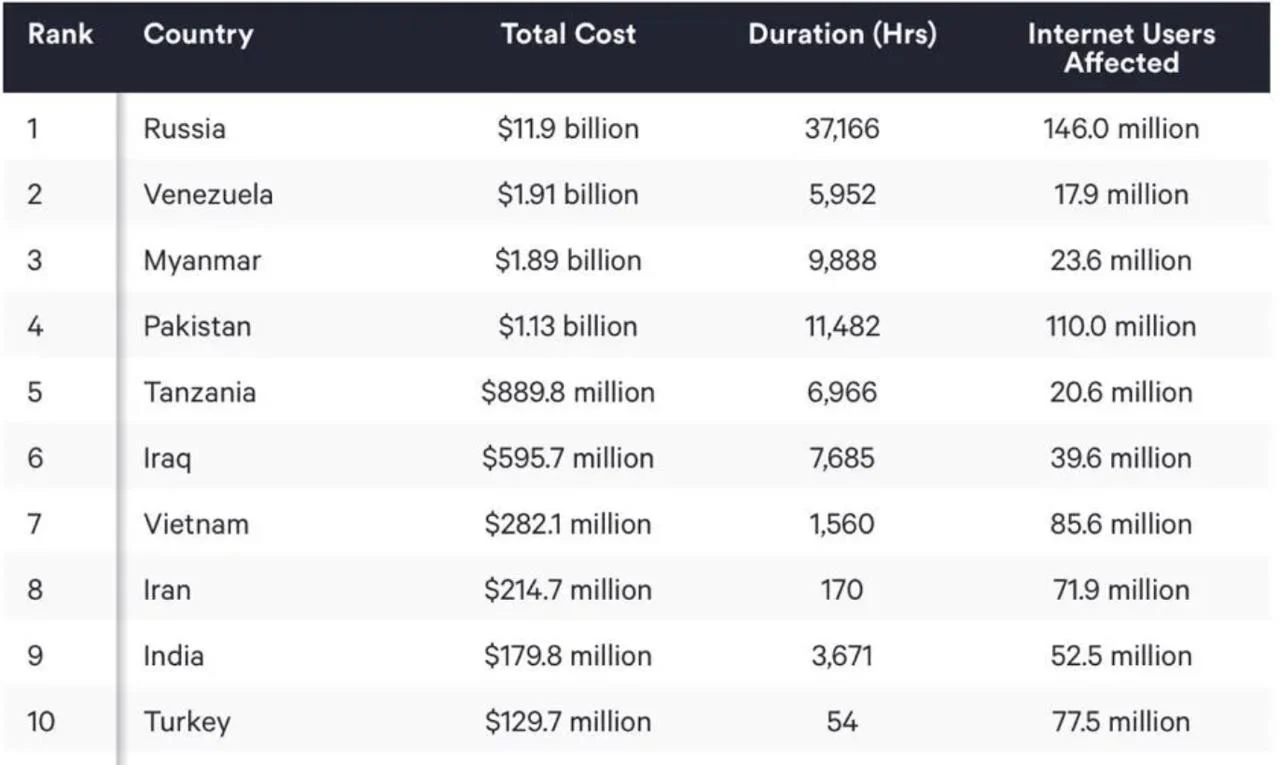Click the Internet Users Affected header

point(1120,48)
